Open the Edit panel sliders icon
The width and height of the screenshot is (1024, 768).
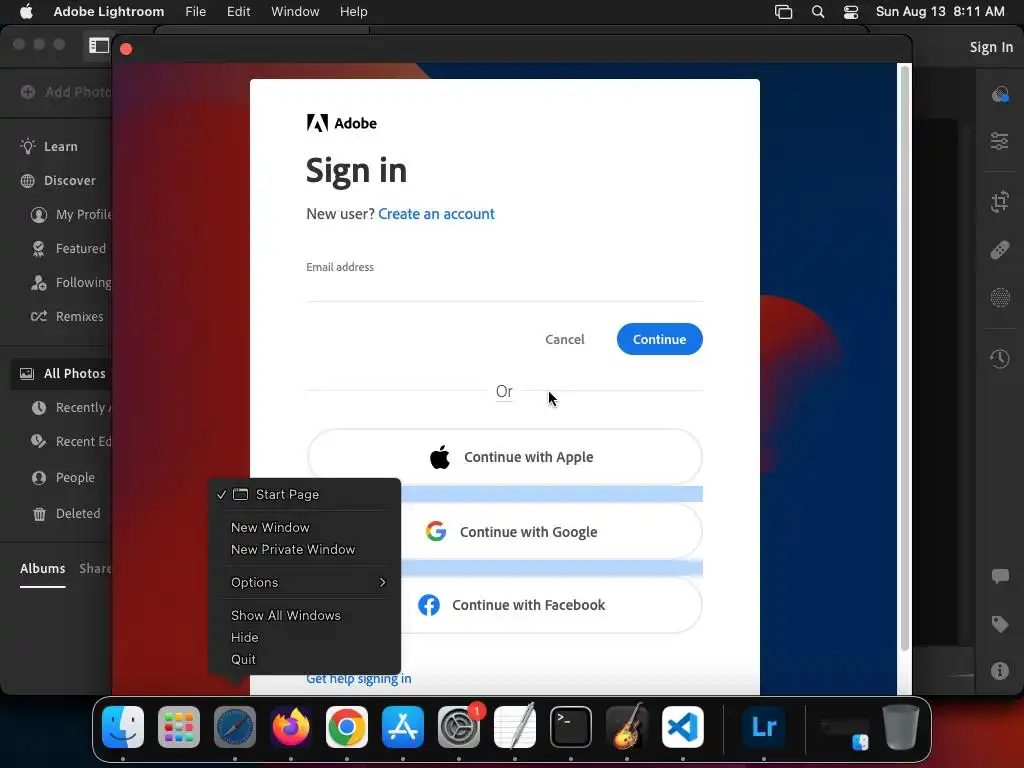tap(999, 141)
